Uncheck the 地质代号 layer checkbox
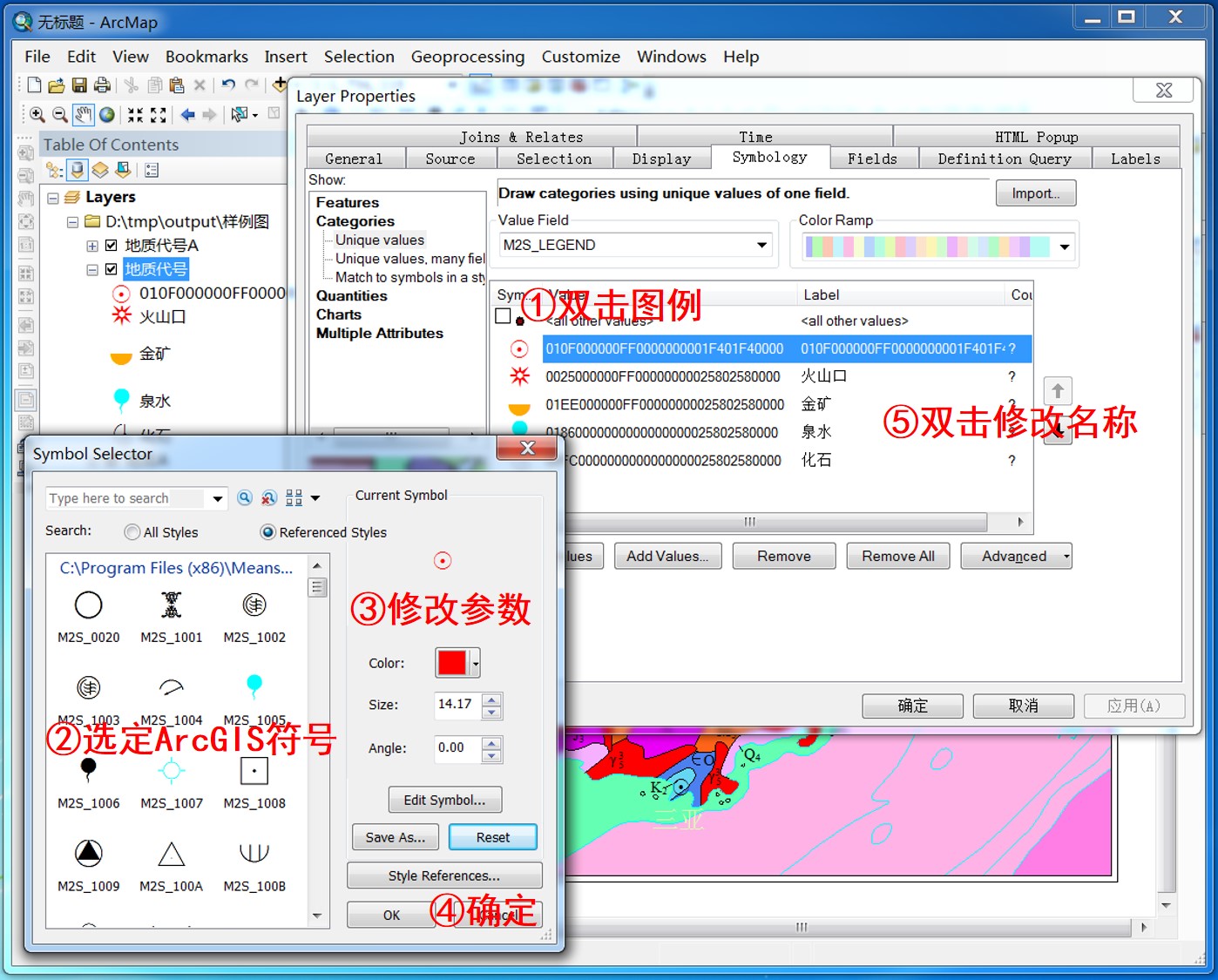 tap(111, 269)
